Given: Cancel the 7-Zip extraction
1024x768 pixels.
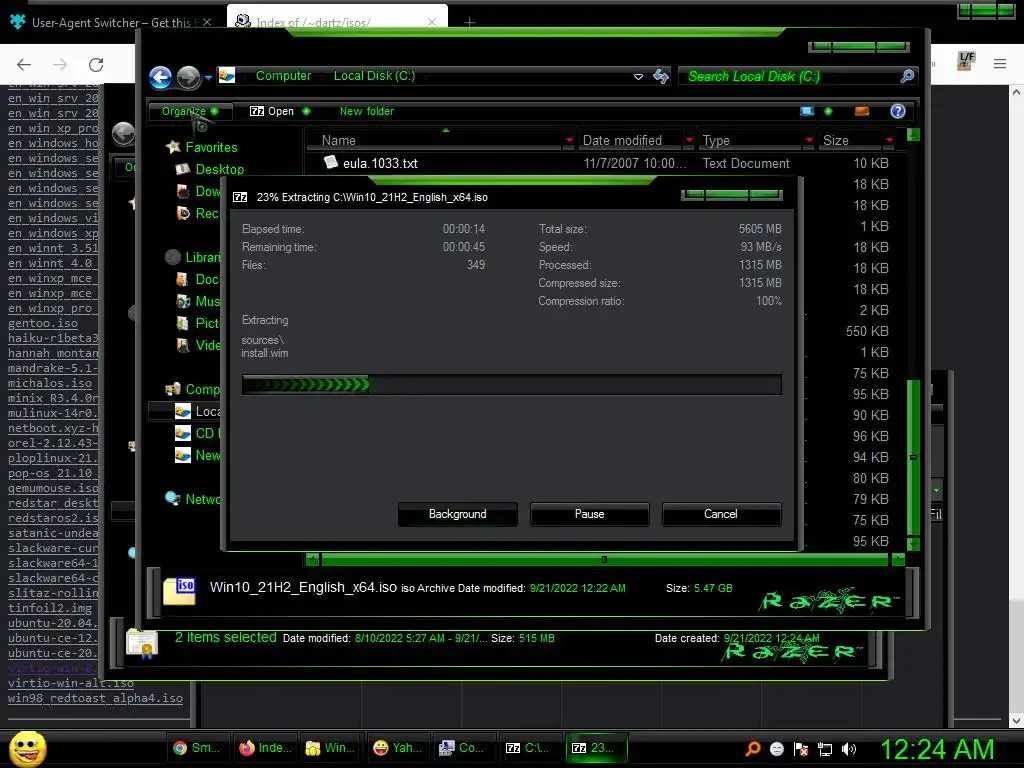Looking at the screenshot, I should tap(720, 514).
